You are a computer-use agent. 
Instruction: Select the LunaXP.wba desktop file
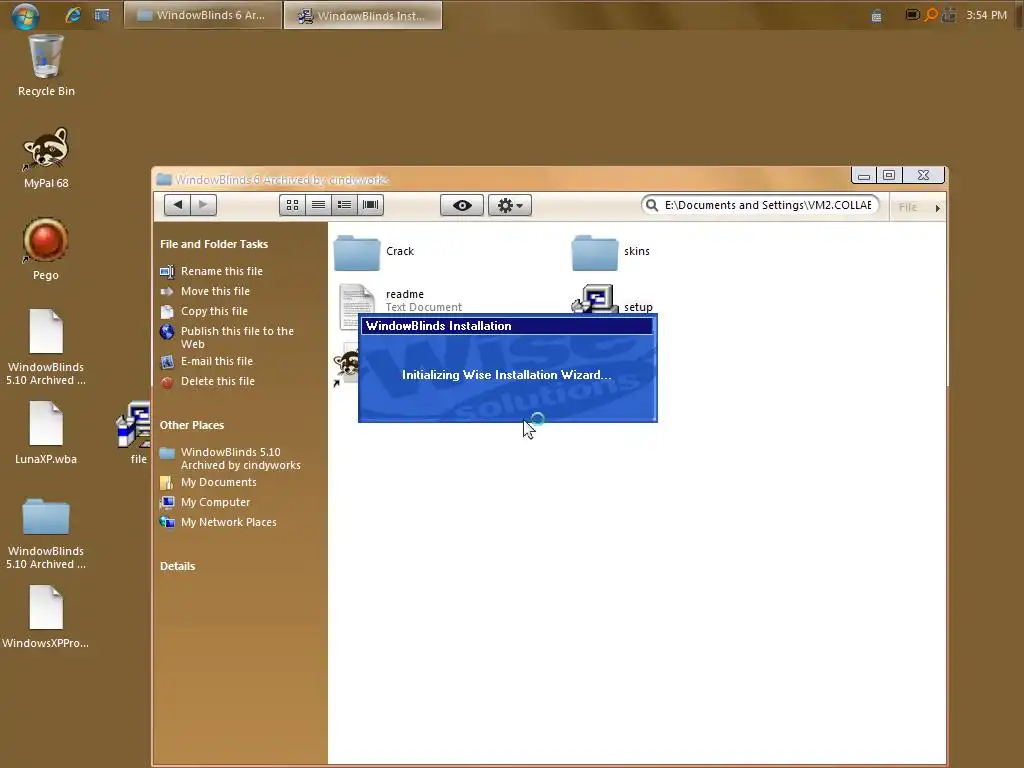pyautogui.click(x=46, y=433)
